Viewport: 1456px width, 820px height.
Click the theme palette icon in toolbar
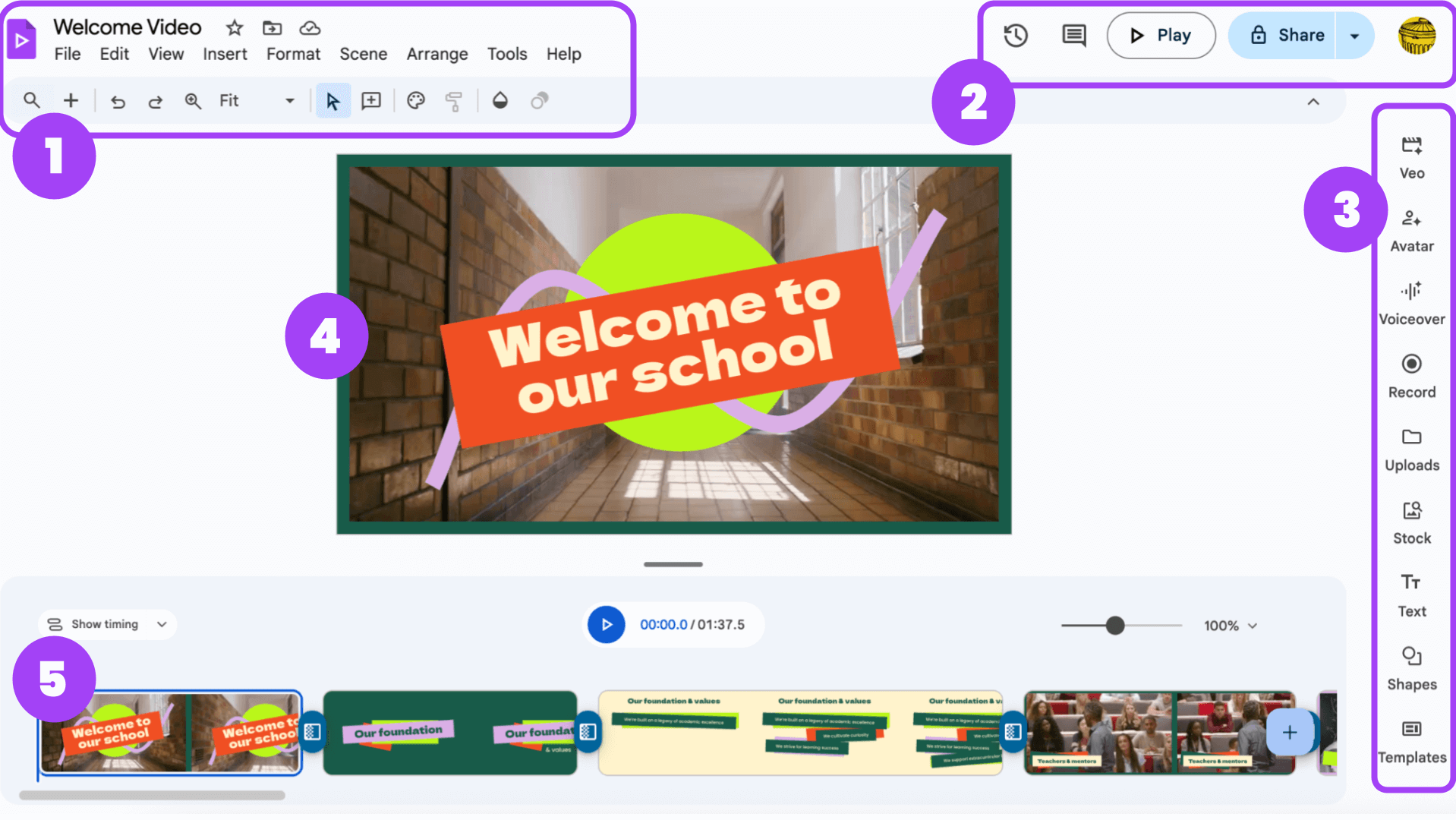[x=415, y=101]
